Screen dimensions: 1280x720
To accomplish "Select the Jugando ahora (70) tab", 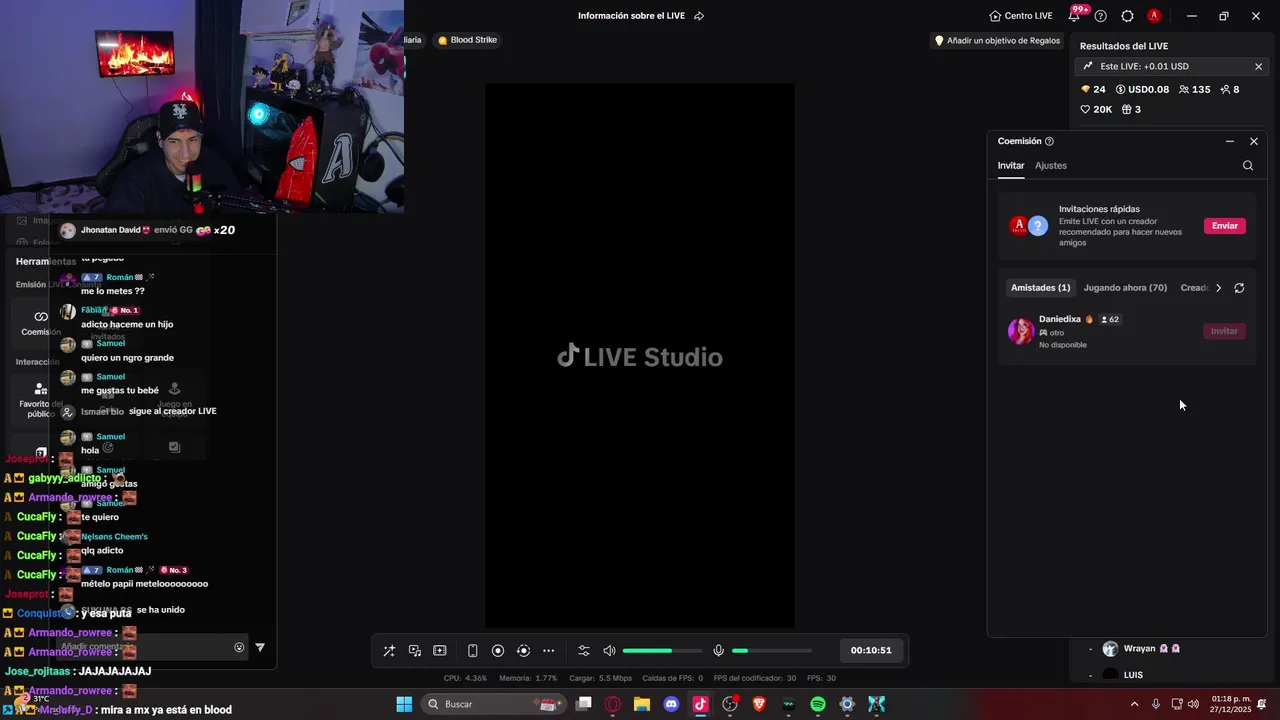I will [x=1125, y=288].
